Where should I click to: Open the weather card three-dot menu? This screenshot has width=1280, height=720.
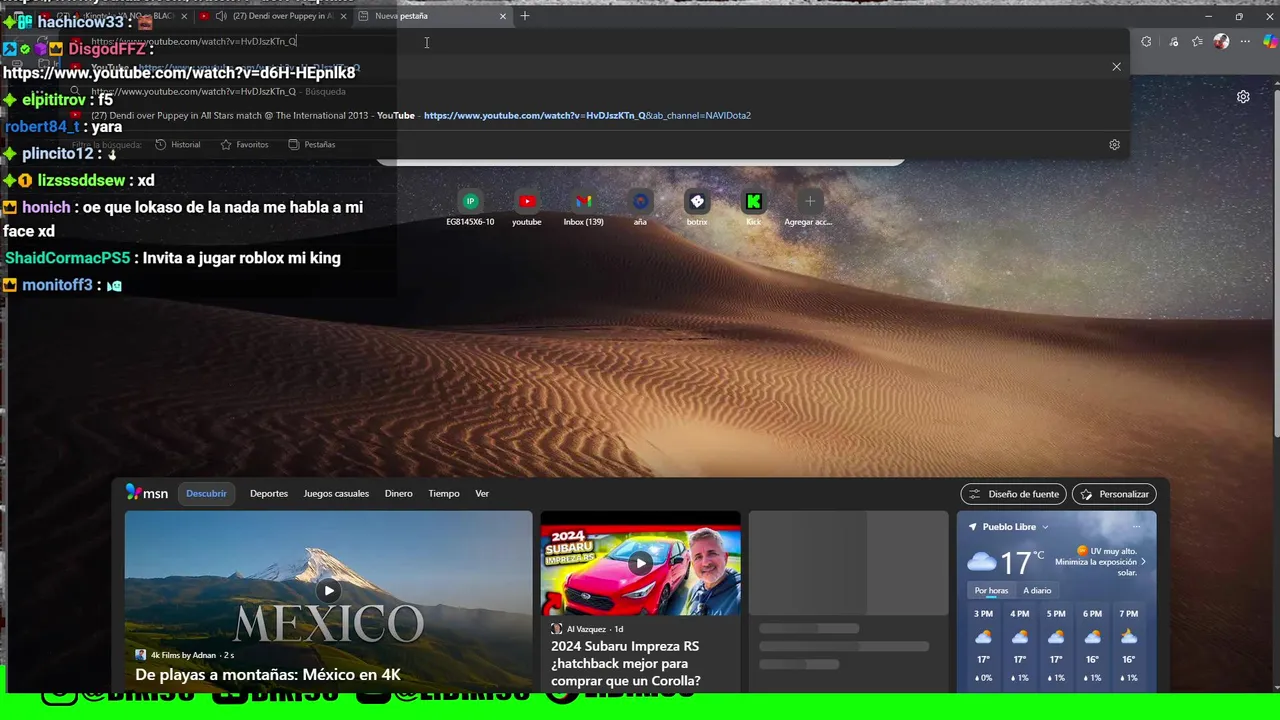[x=1136, y=527]
